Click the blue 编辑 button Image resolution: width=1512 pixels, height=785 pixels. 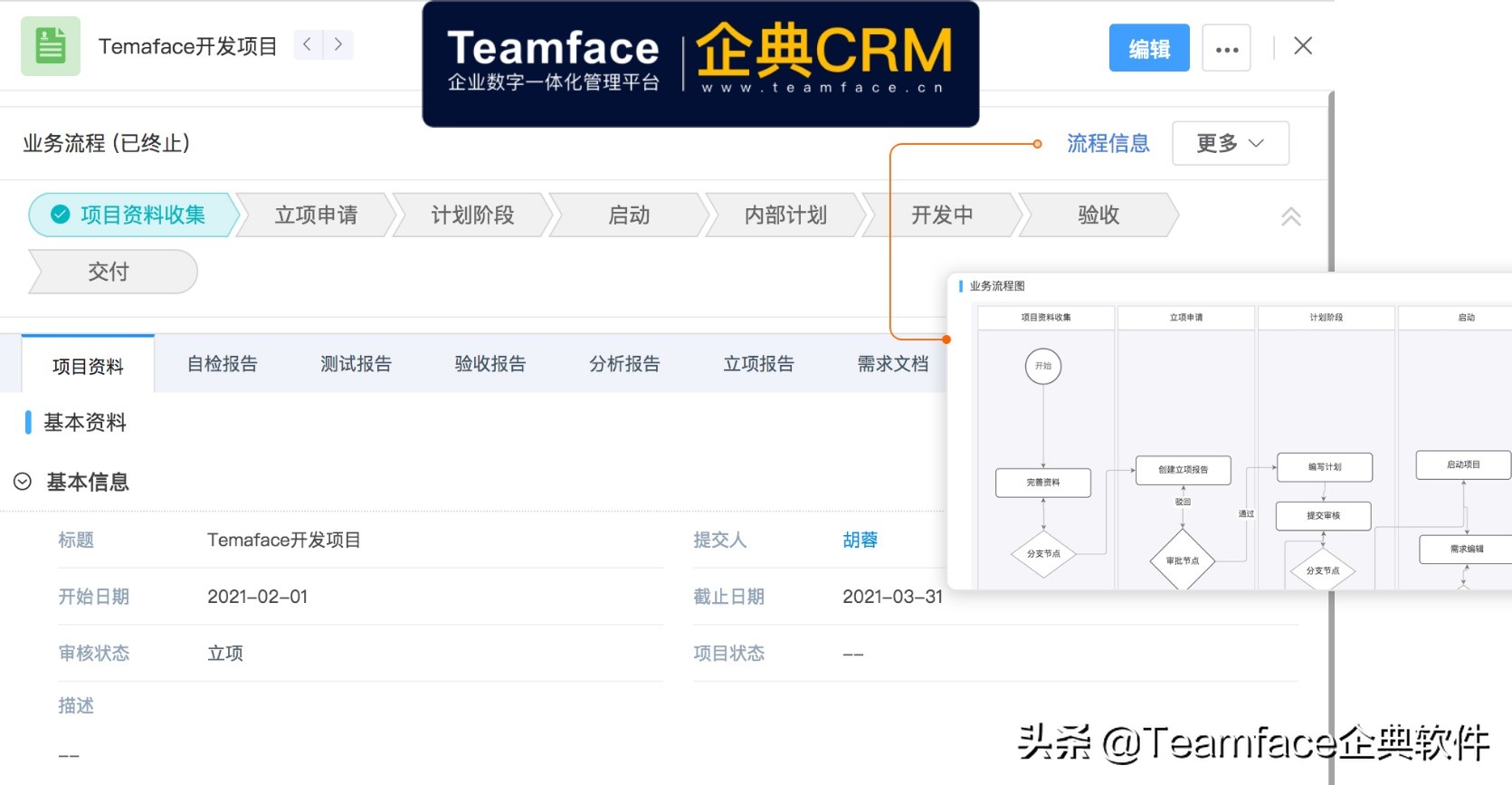1149,48
